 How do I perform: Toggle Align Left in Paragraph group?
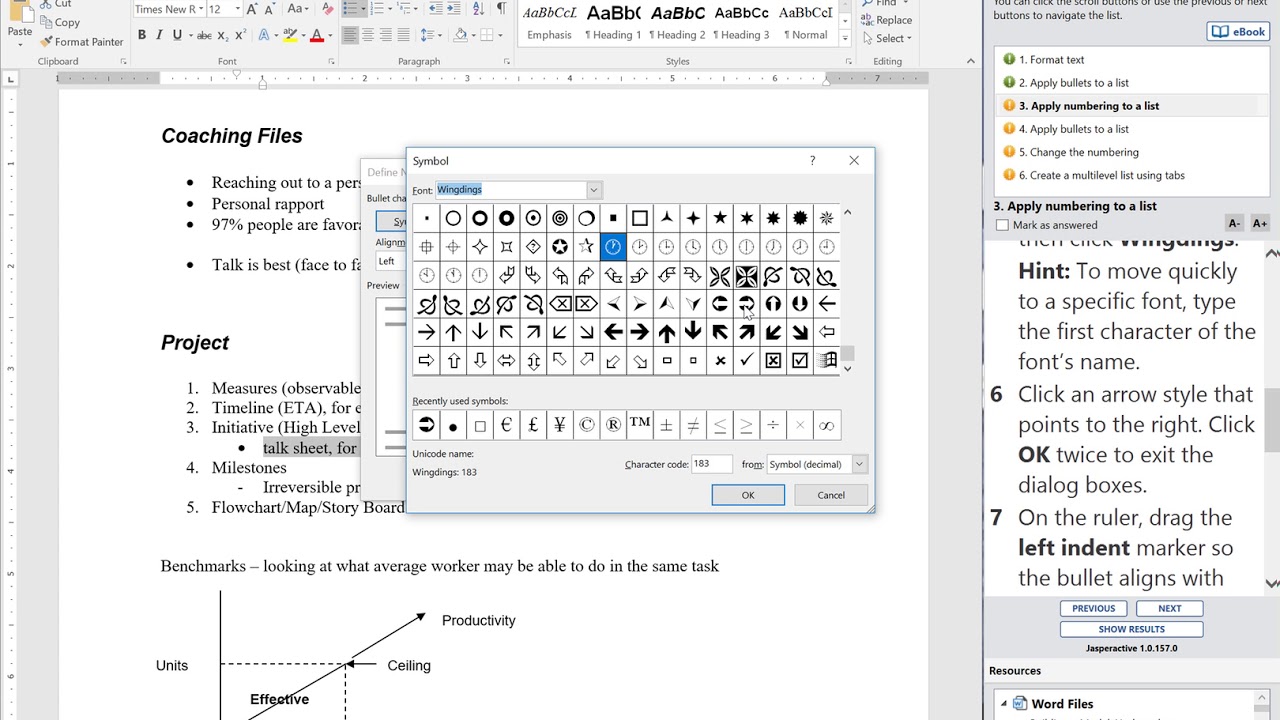[x=350, y=35]
